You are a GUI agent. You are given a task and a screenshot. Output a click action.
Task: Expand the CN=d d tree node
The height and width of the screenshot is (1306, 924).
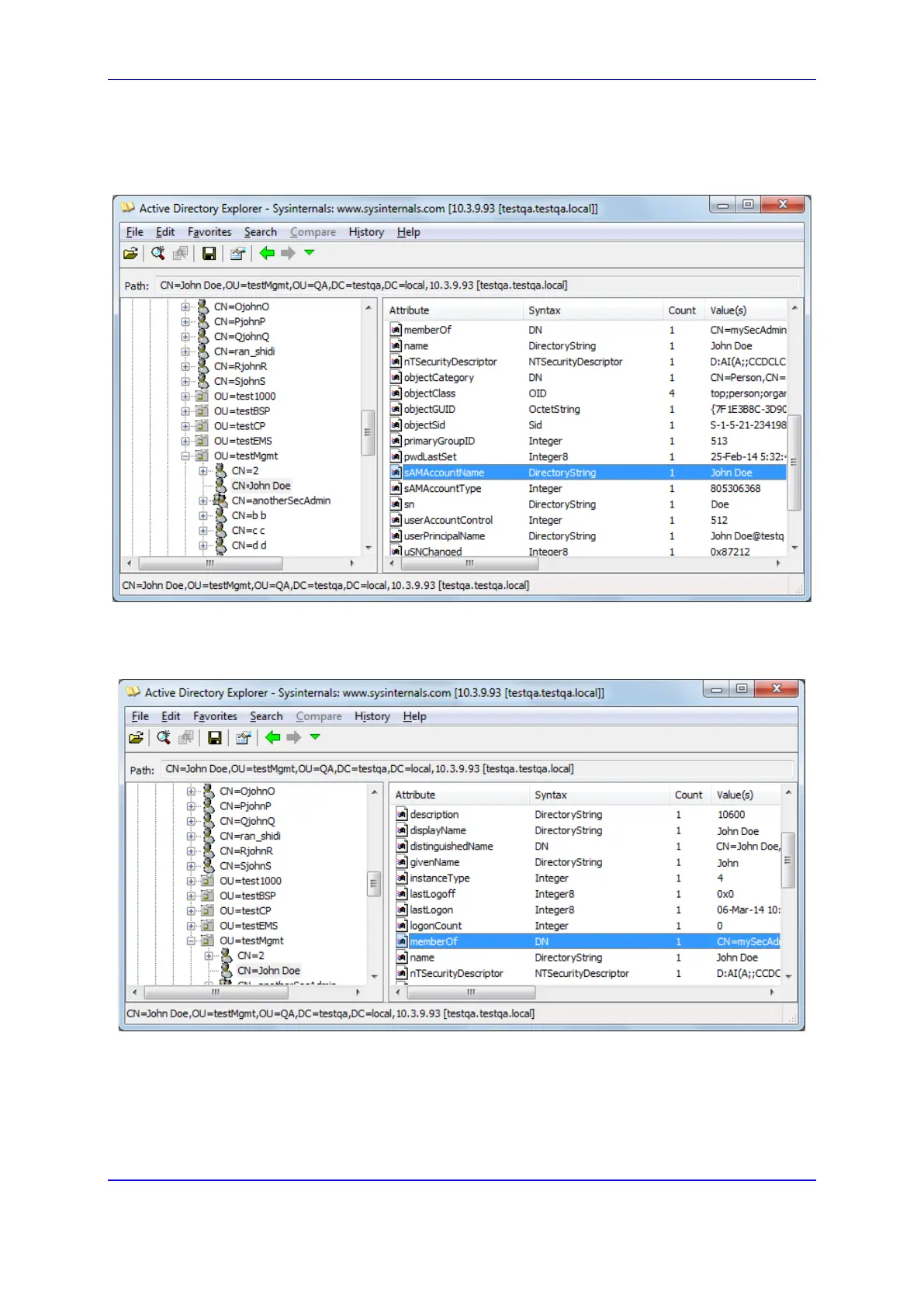coord(203,546)
